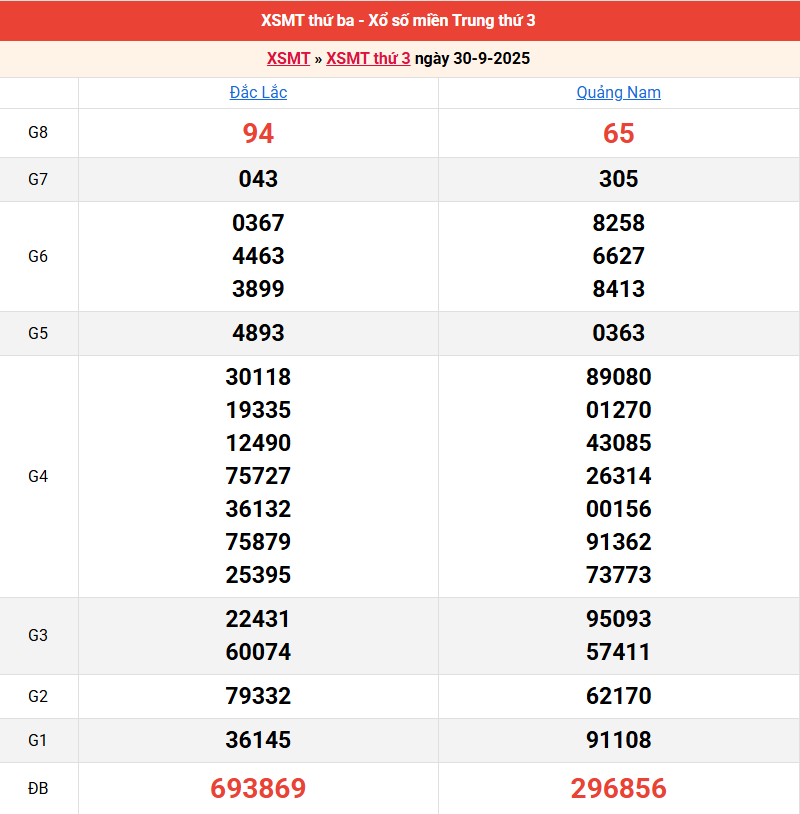Open the XSMT breadcrumb link
Image resolution: width=800 pixels, height=814 pixels.
[x=288, y=59]
